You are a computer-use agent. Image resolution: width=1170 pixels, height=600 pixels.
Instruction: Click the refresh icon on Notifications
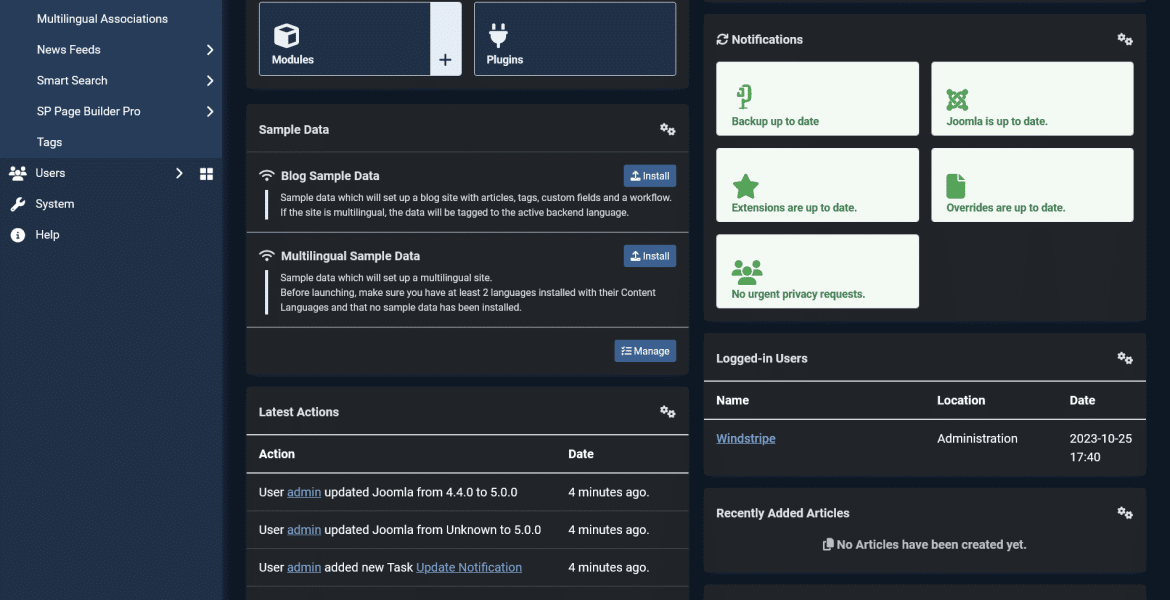[x=721, y=39]
